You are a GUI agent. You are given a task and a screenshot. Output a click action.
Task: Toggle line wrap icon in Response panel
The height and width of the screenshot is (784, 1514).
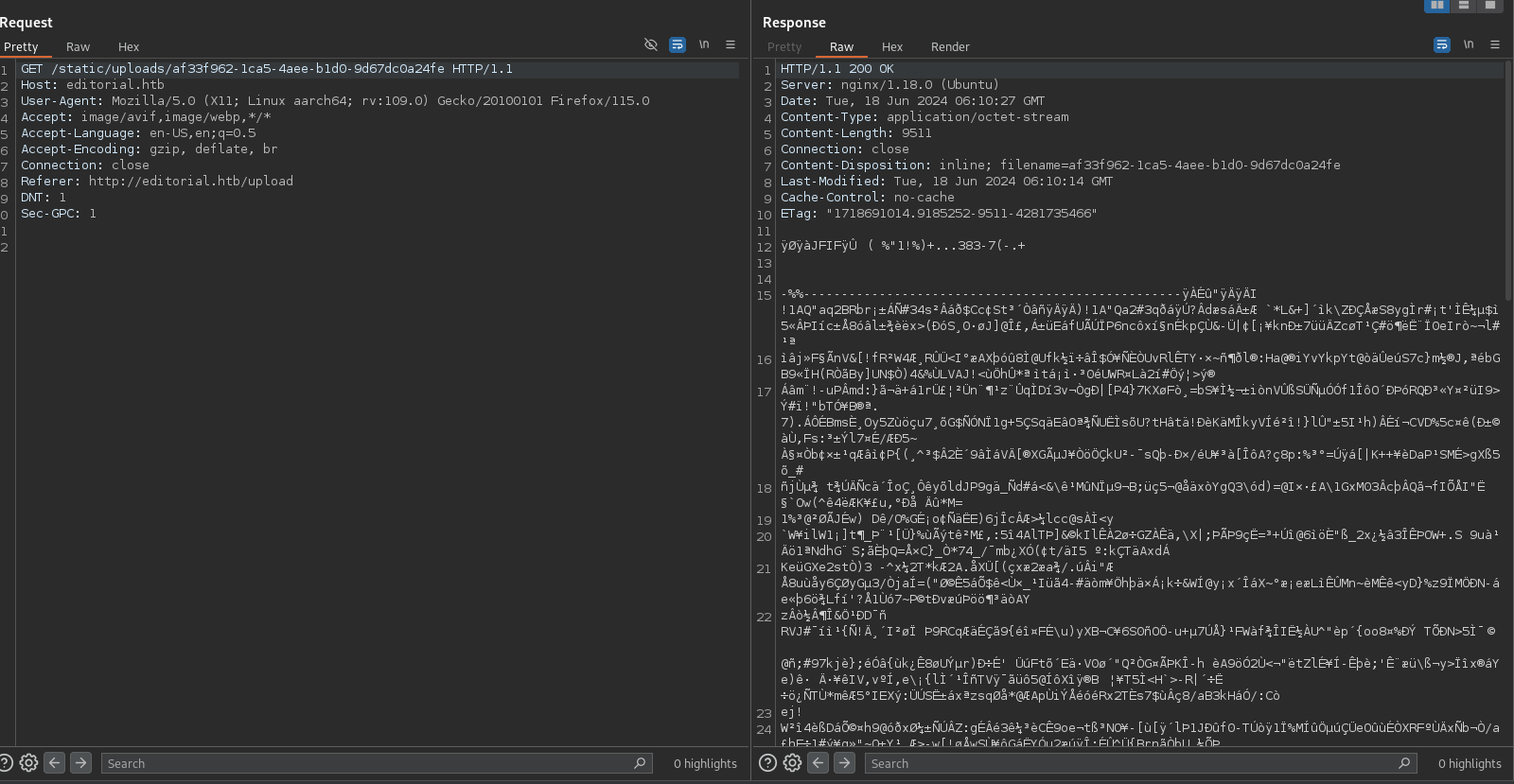point(1442,44)
